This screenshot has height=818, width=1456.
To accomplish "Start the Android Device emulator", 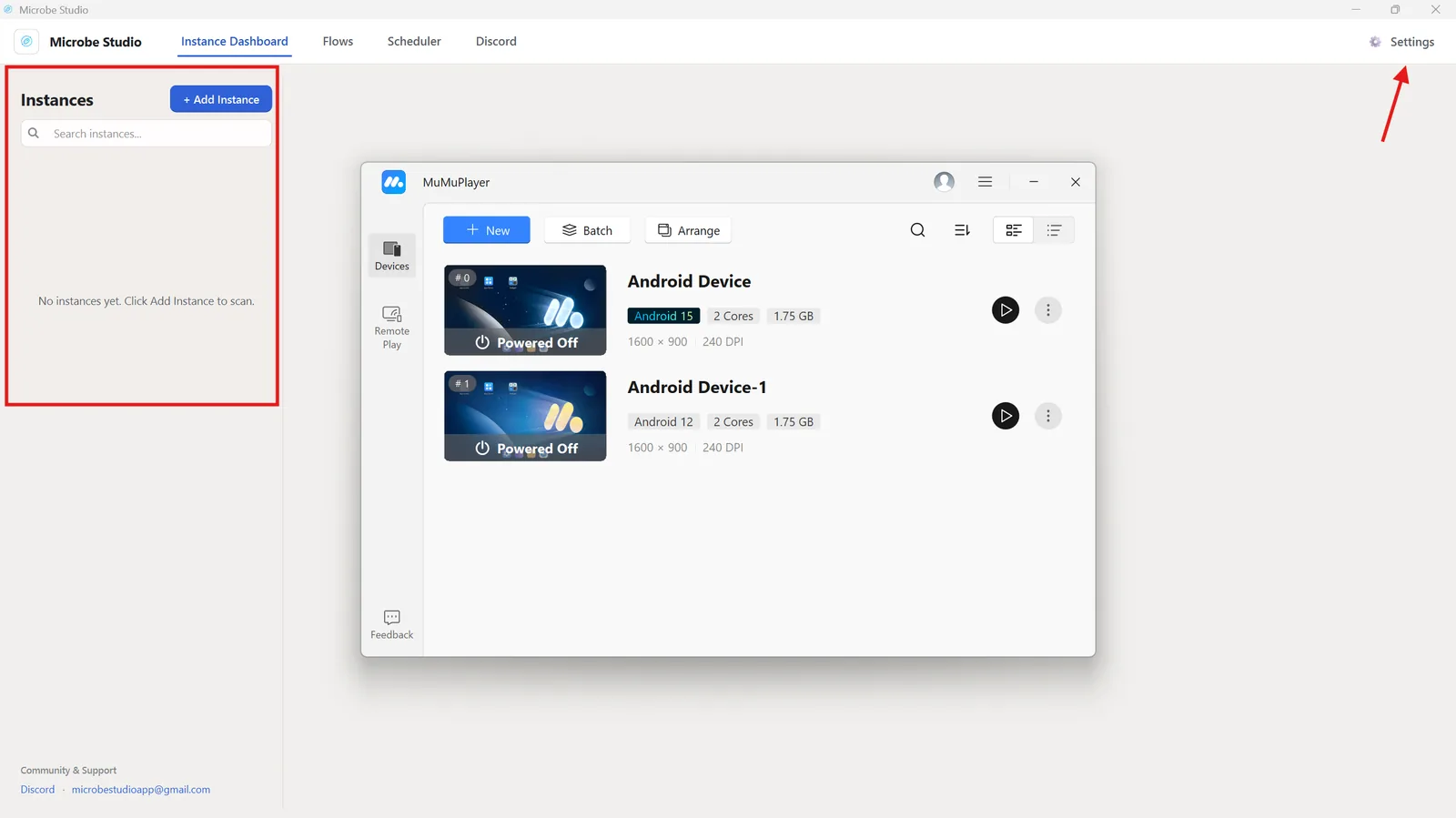I will [x=1006, y=310].
